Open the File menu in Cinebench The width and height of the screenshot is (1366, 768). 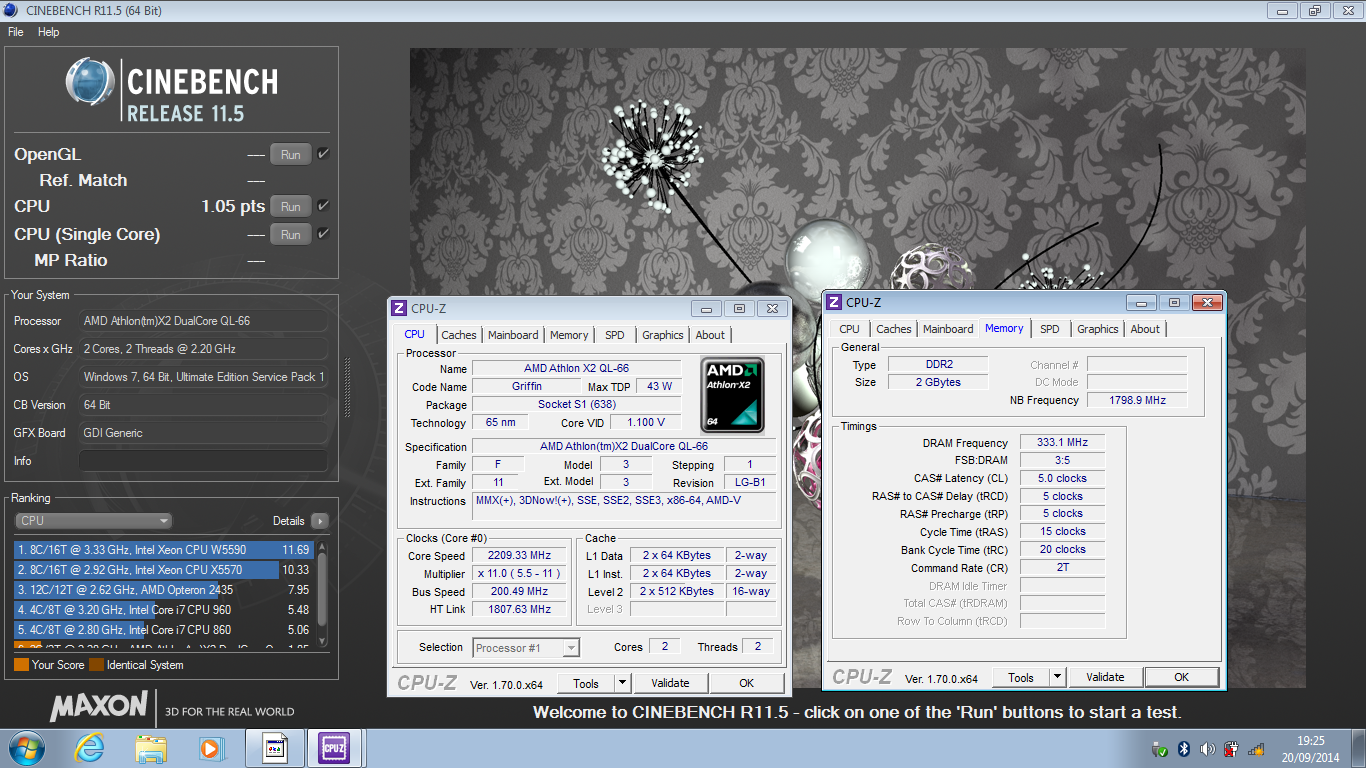click(x=15, y=32)
